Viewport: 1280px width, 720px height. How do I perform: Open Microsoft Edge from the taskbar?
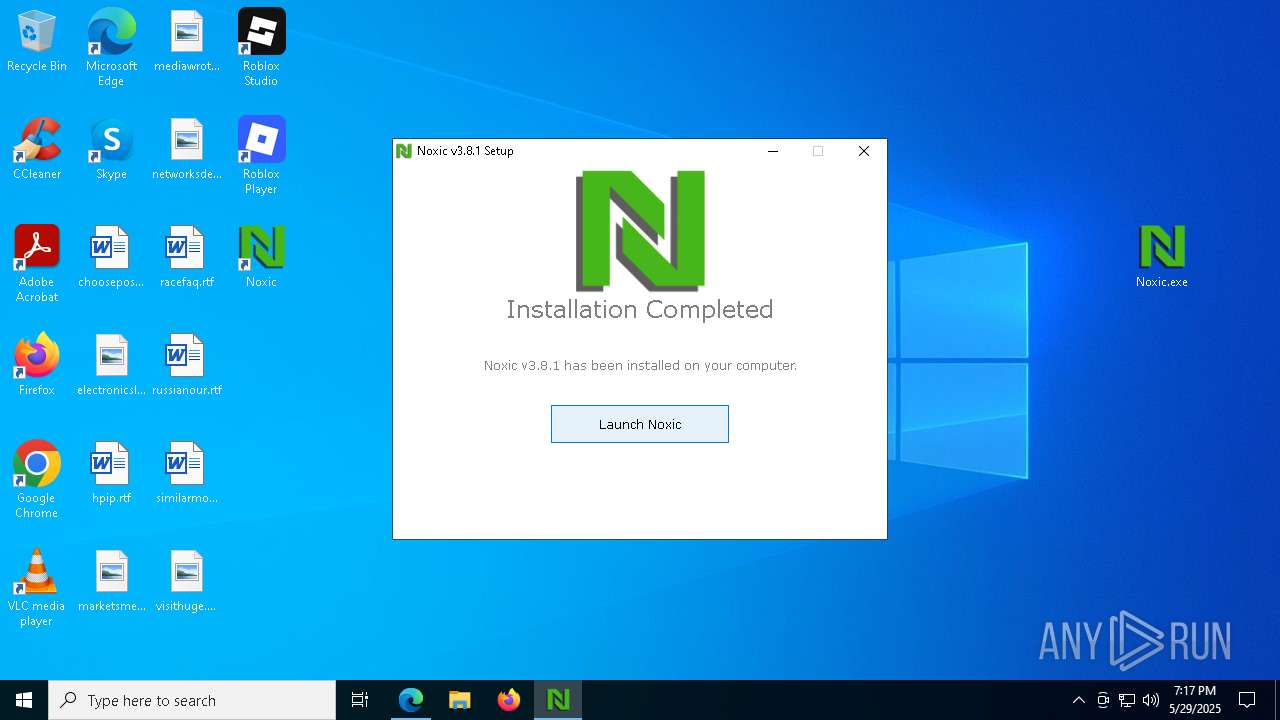tap(411, 700)
